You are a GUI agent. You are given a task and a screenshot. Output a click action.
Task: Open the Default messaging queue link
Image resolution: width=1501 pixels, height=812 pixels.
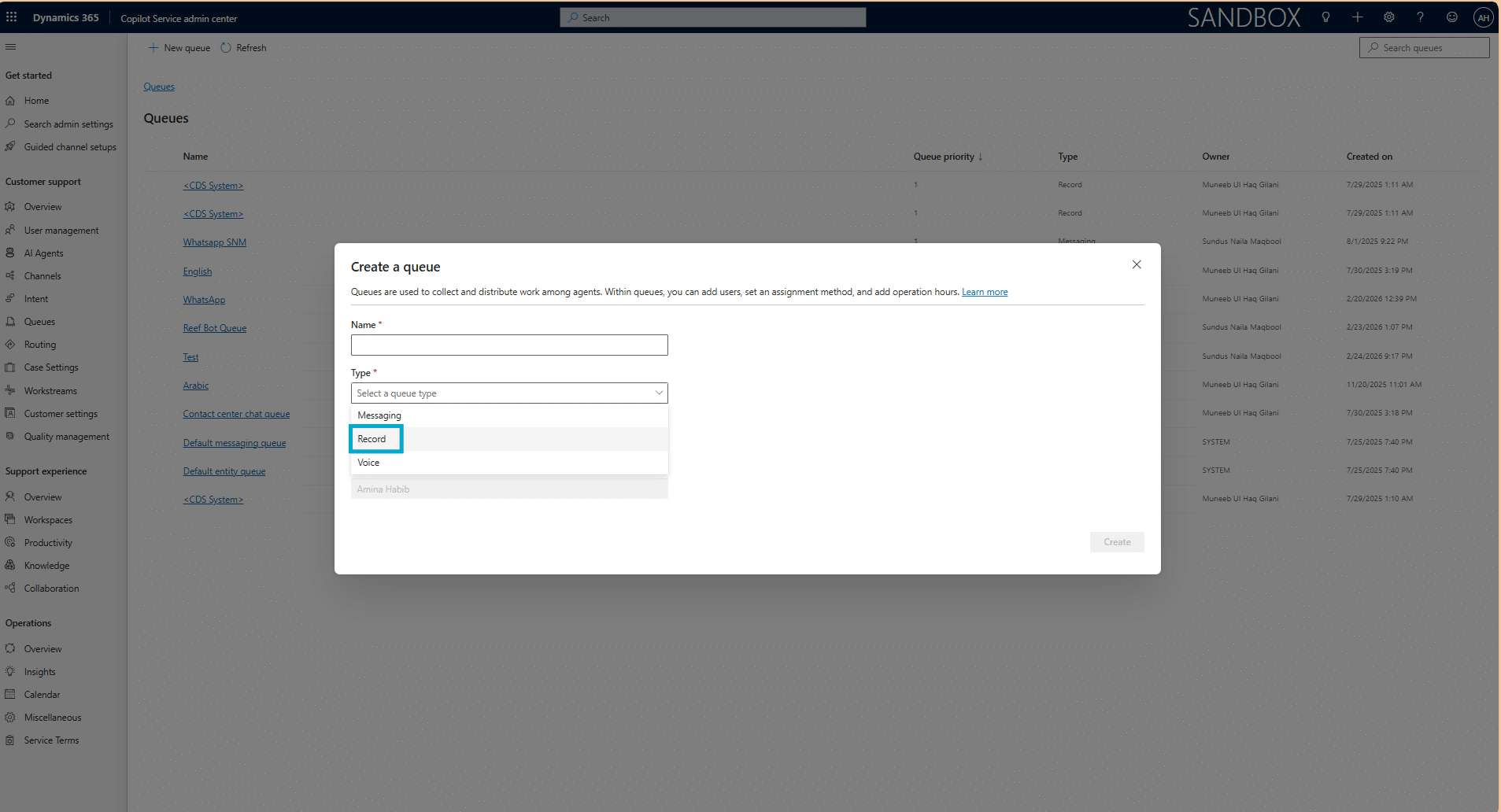click(x=235, y=443)
